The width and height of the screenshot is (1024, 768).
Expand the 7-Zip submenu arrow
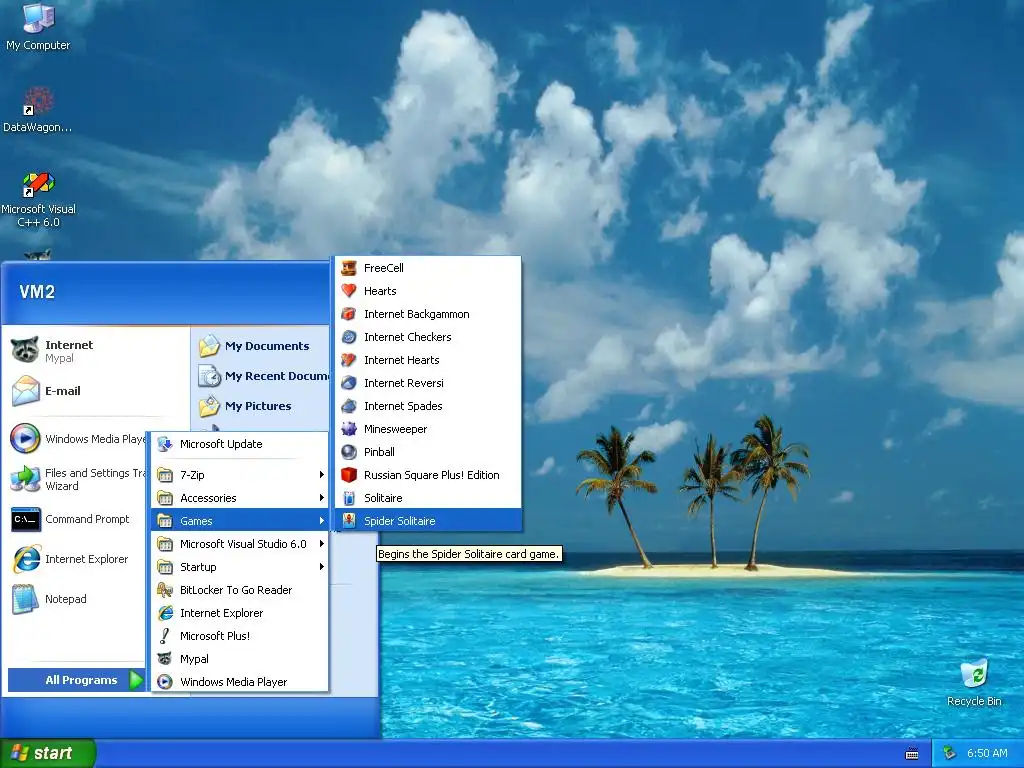(321, 475)
